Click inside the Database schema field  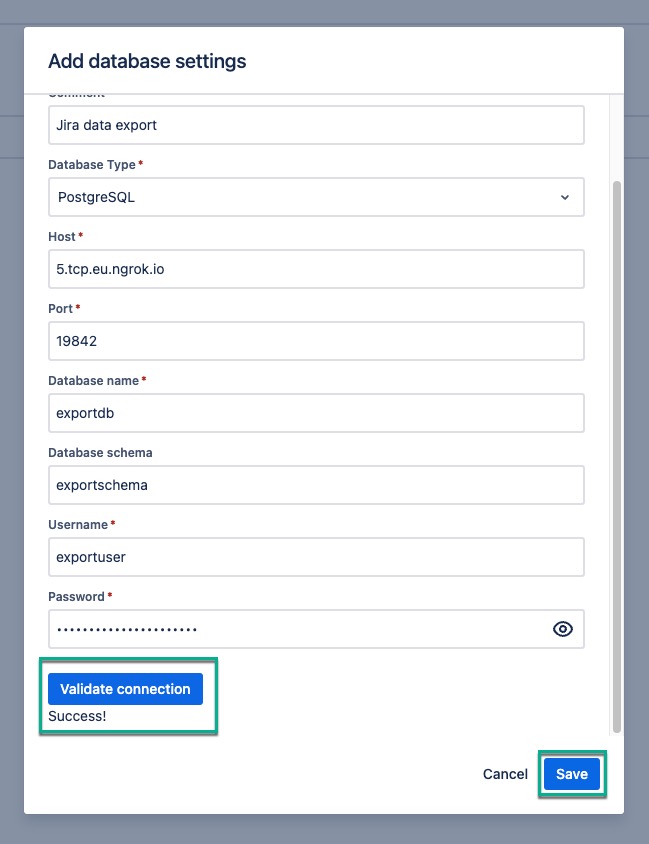[x=316, y=485]
